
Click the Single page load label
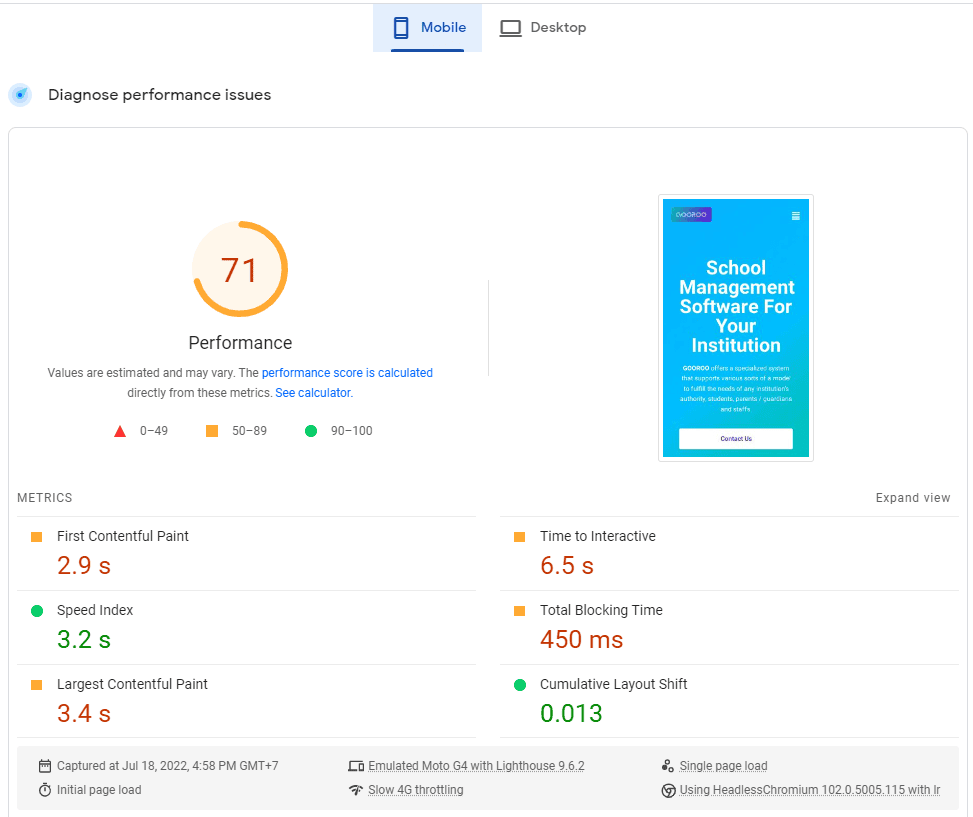click(723, 766)
